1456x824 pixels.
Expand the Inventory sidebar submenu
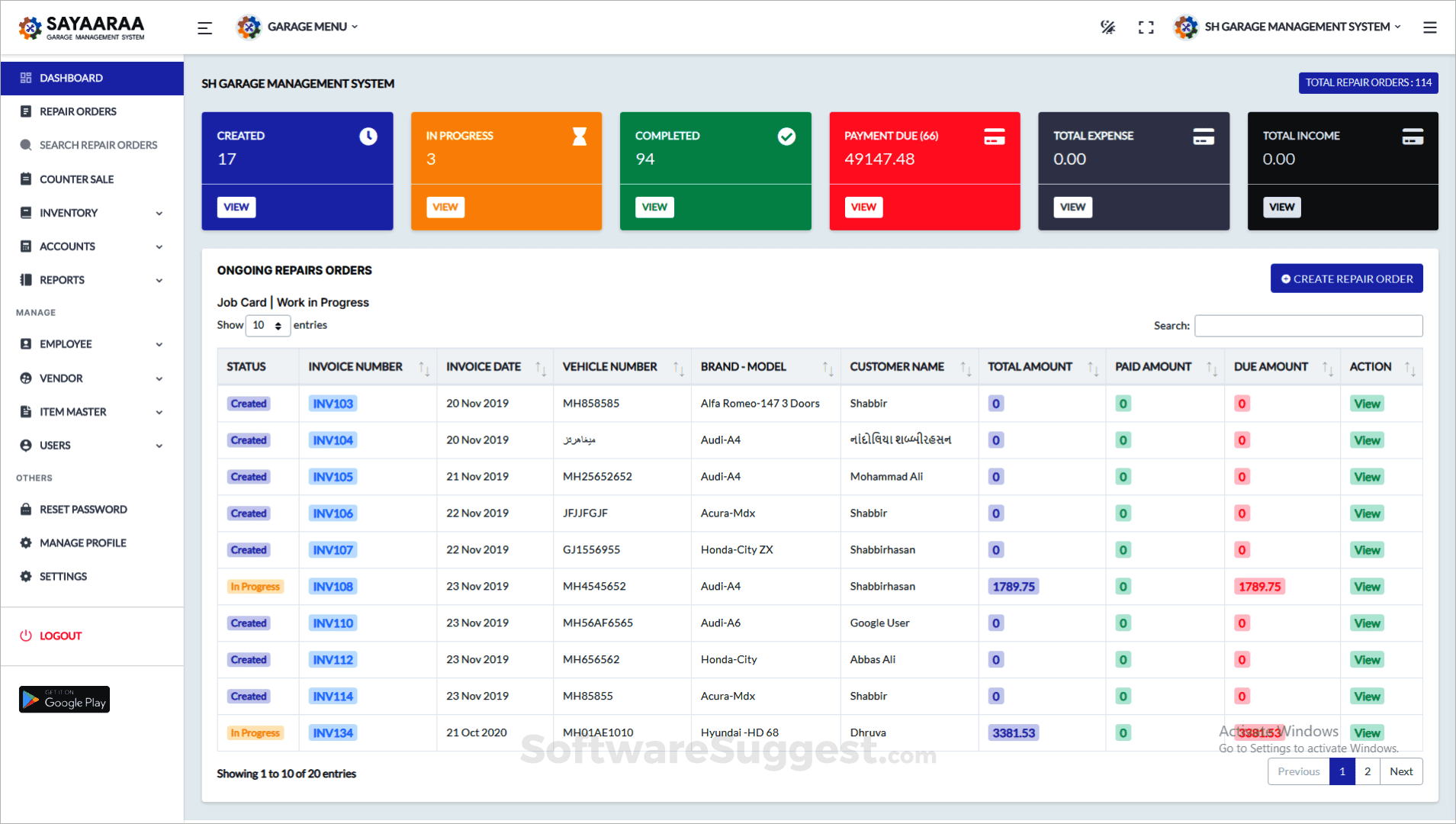click(92, 213)
